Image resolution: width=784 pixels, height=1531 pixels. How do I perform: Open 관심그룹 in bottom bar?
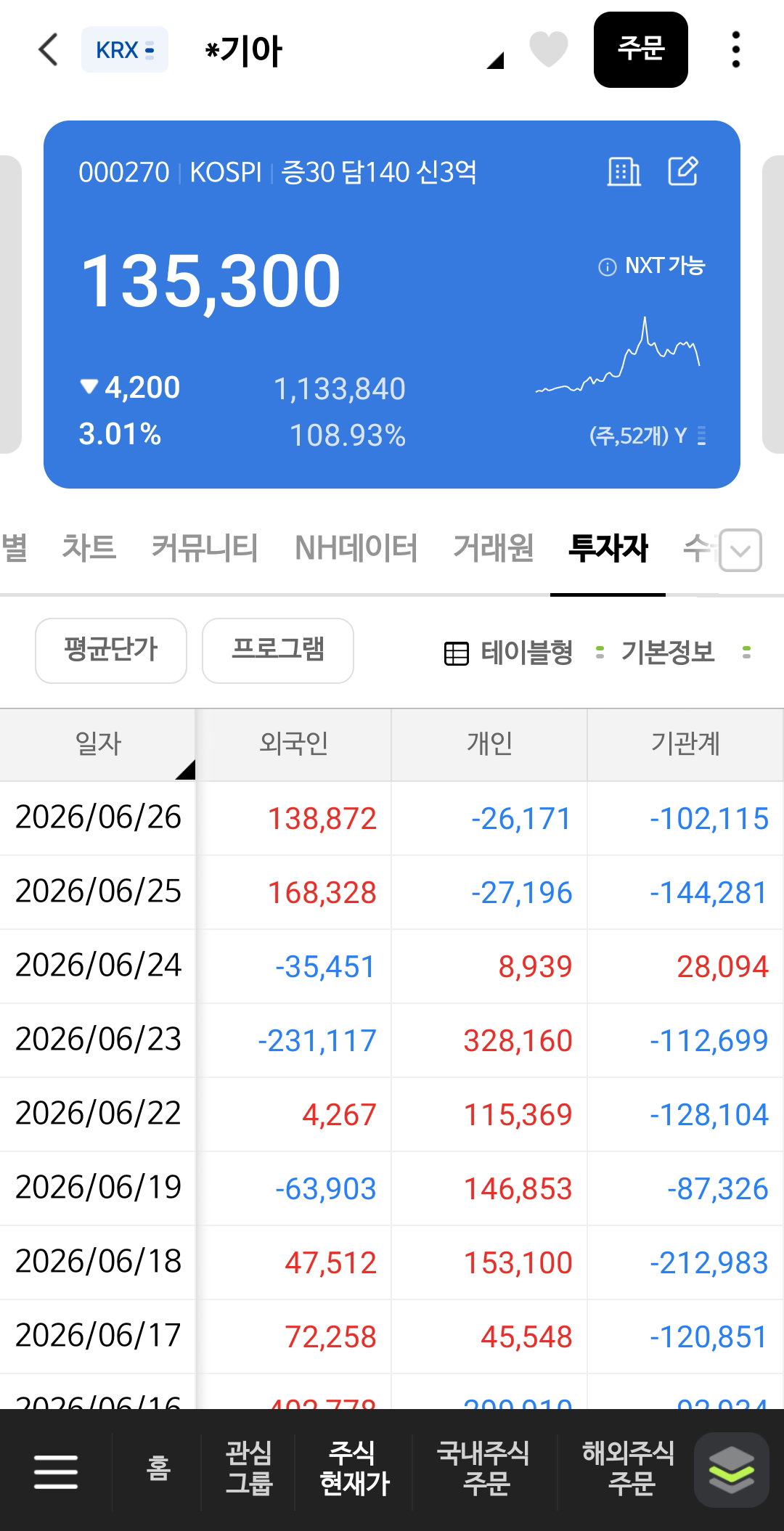249,1469
